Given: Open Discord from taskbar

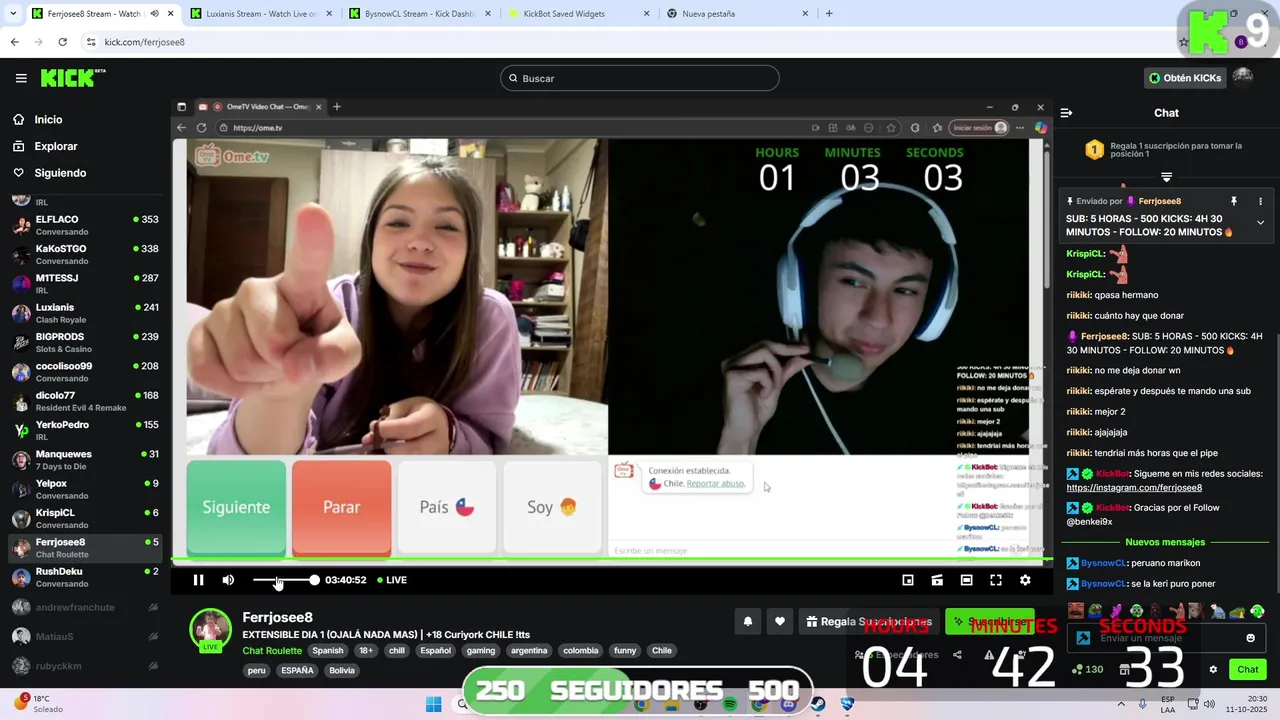Looking at the screenshot, I should 789,704.
